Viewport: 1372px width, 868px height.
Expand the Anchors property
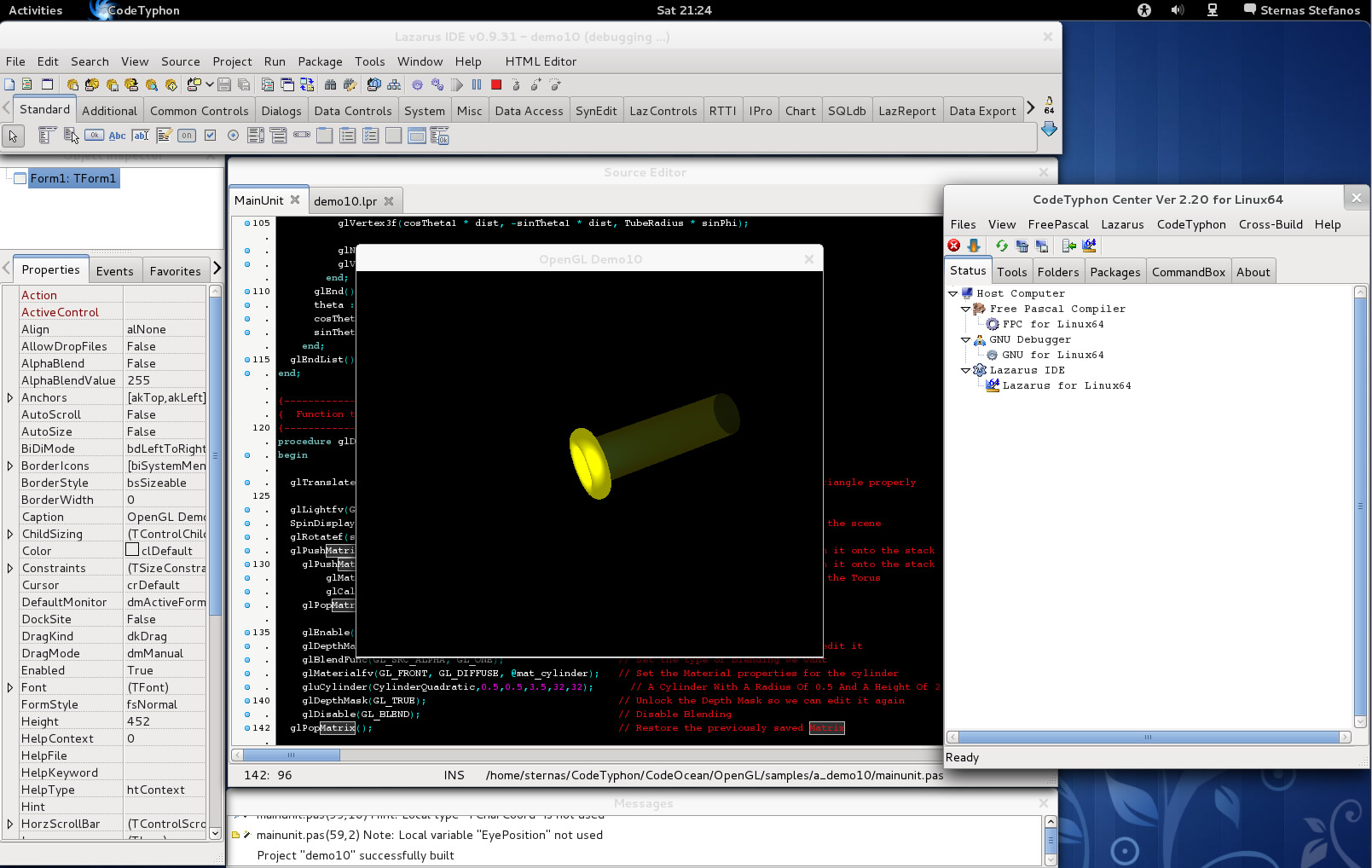[10, 397]
